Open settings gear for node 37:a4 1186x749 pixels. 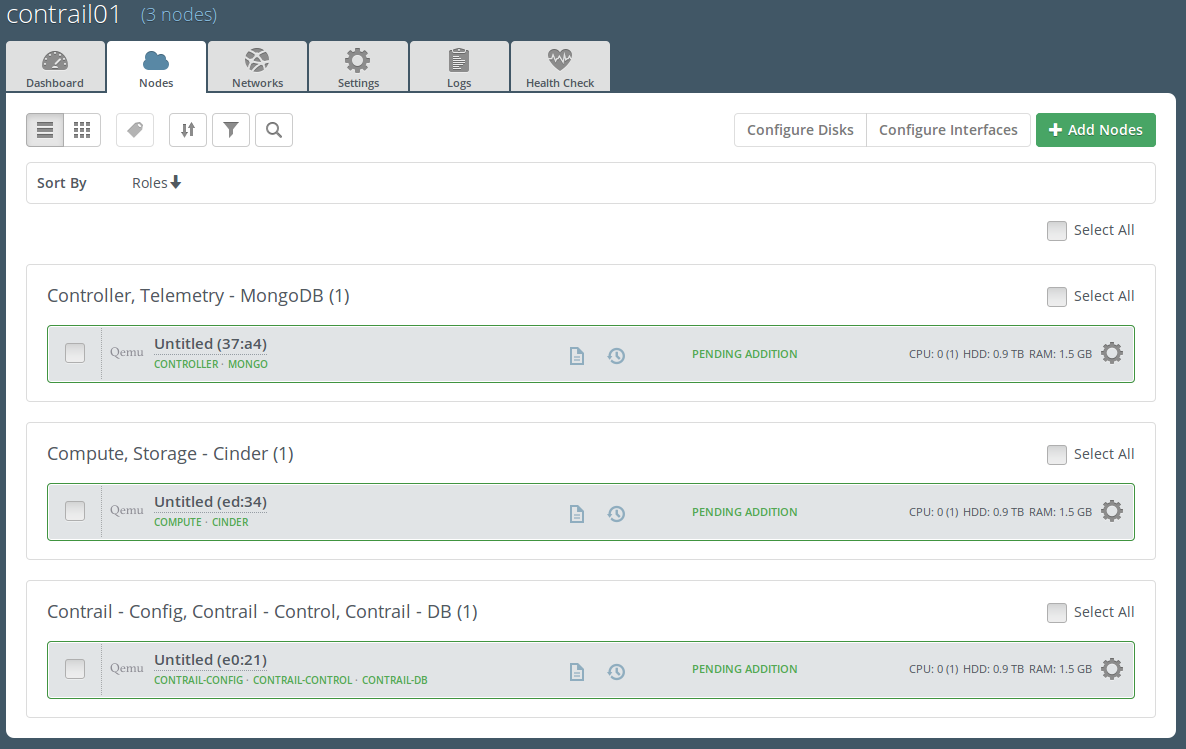click(1112, 353)
